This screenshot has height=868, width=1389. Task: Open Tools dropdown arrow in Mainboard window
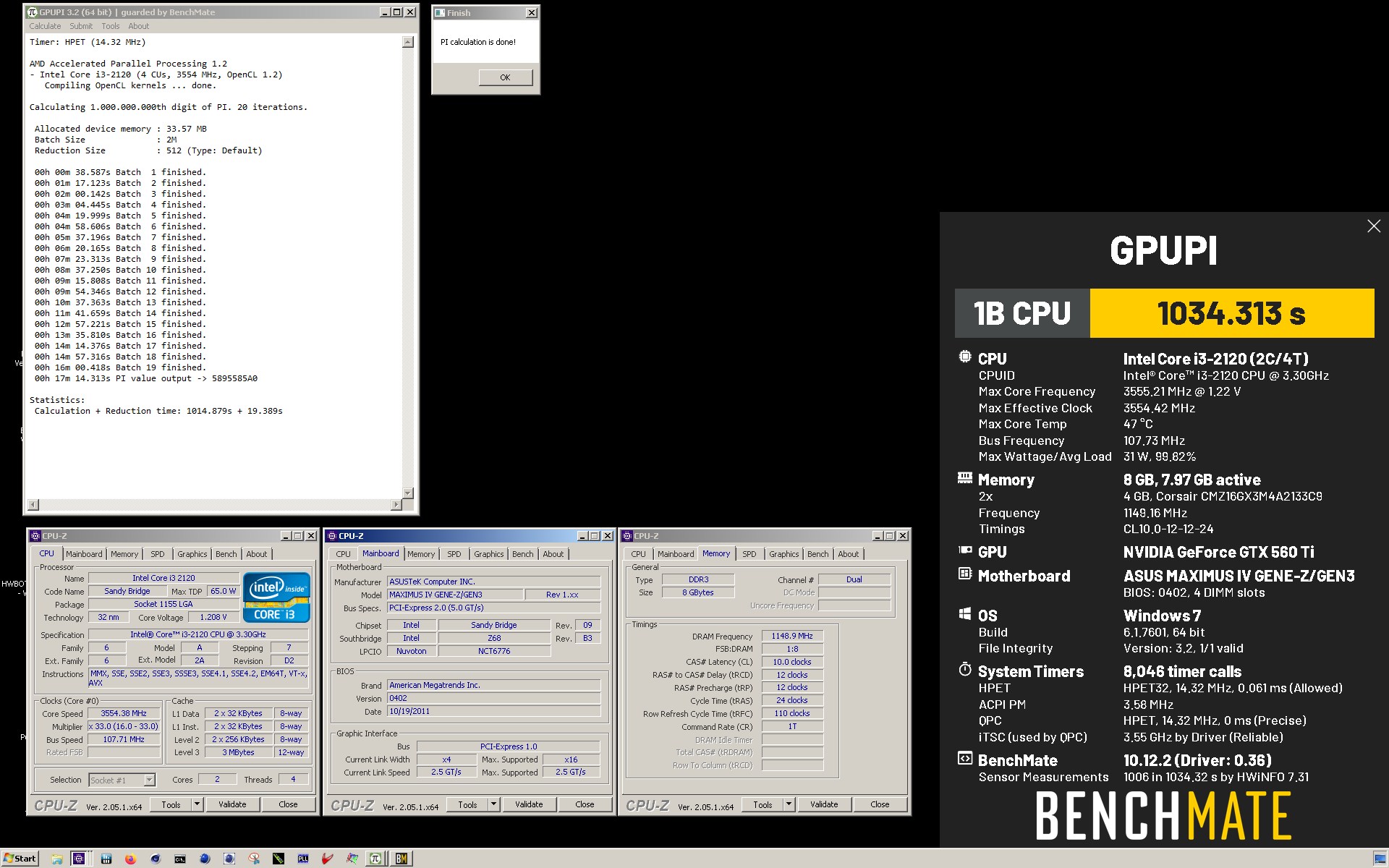[493, 804]
